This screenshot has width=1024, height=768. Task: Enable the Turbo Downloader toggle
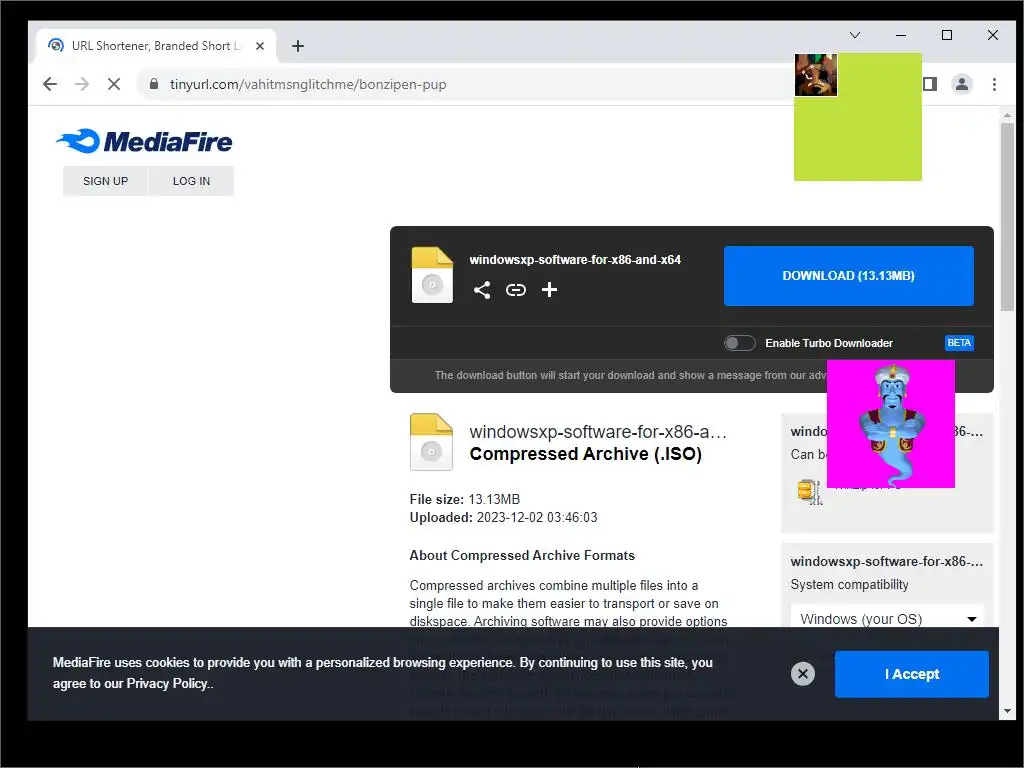739,343
